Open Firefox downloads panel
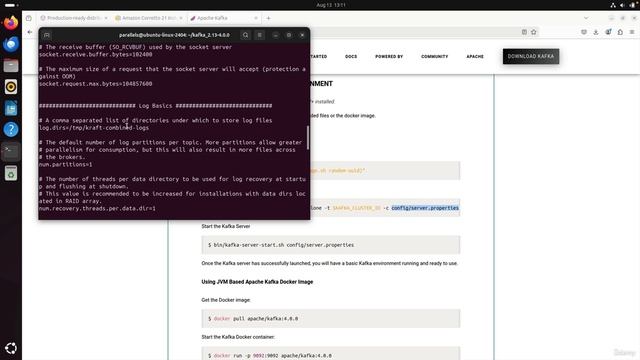Image resolution: width=640 pixels, height=360 pixels. tap(596, 32)
